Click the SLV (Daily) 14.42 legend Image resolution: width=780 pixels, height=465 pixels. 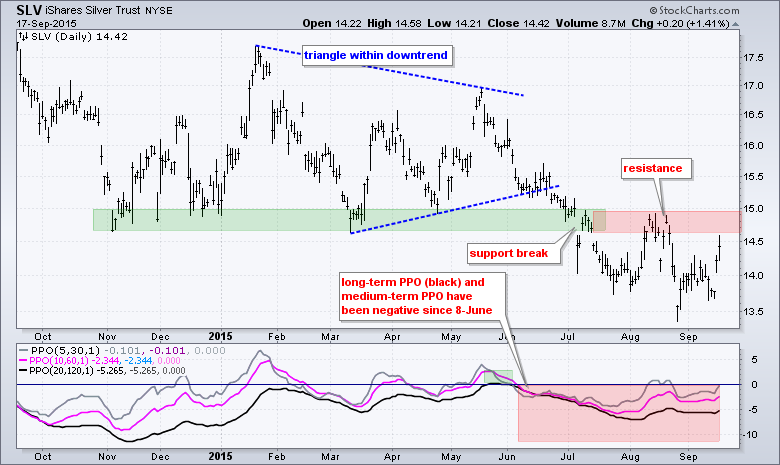point(80,36)
